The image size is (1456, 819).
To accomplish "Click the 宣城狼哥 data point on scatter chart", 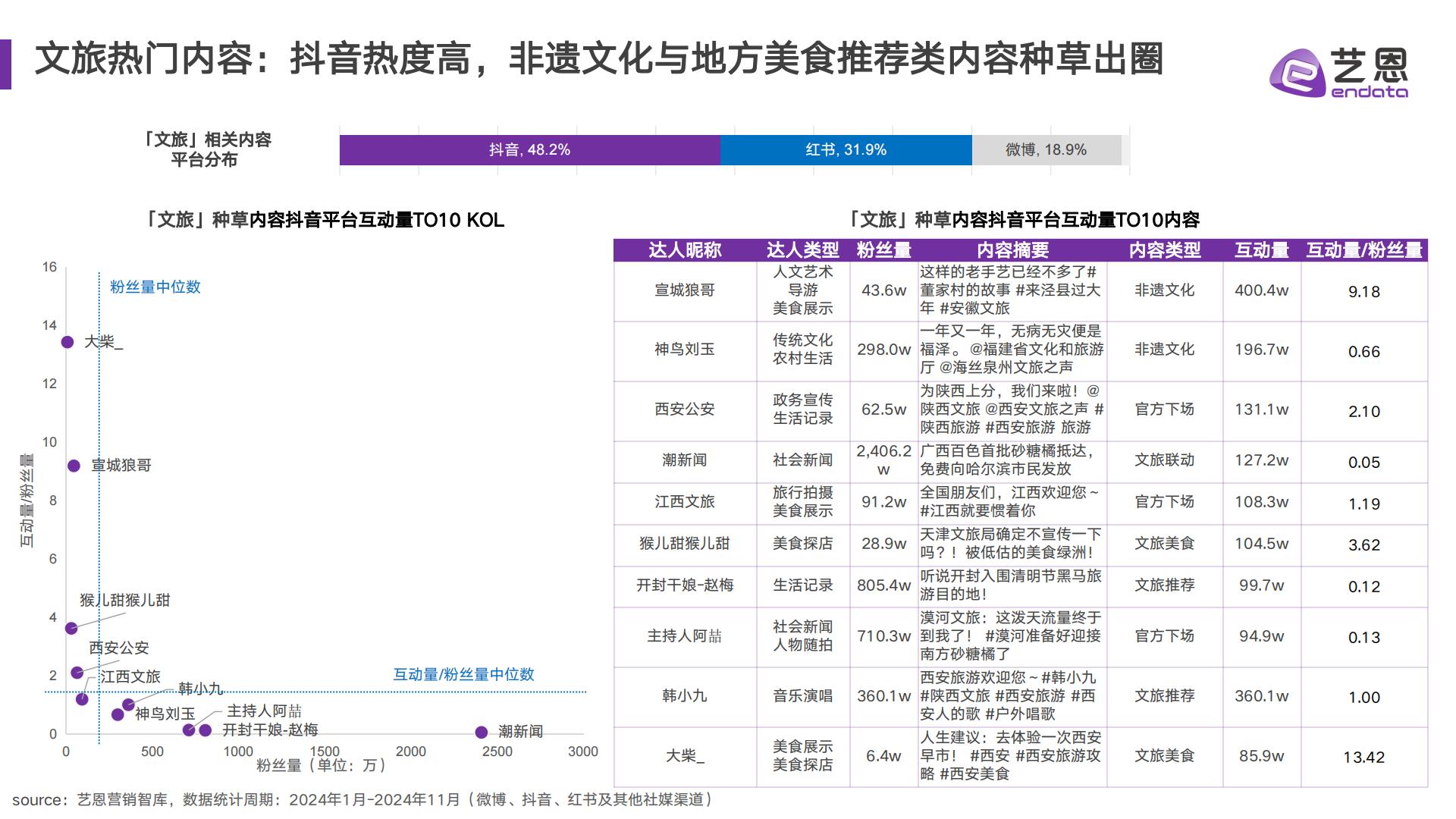I will (73, 466).
